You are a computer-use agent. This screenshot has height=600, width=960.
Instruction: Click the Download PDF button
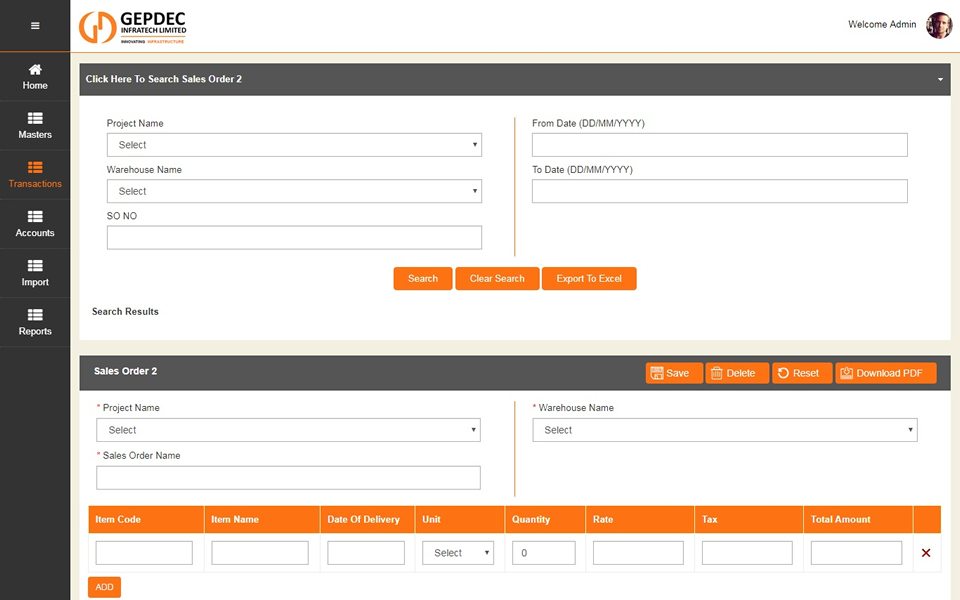885,373
